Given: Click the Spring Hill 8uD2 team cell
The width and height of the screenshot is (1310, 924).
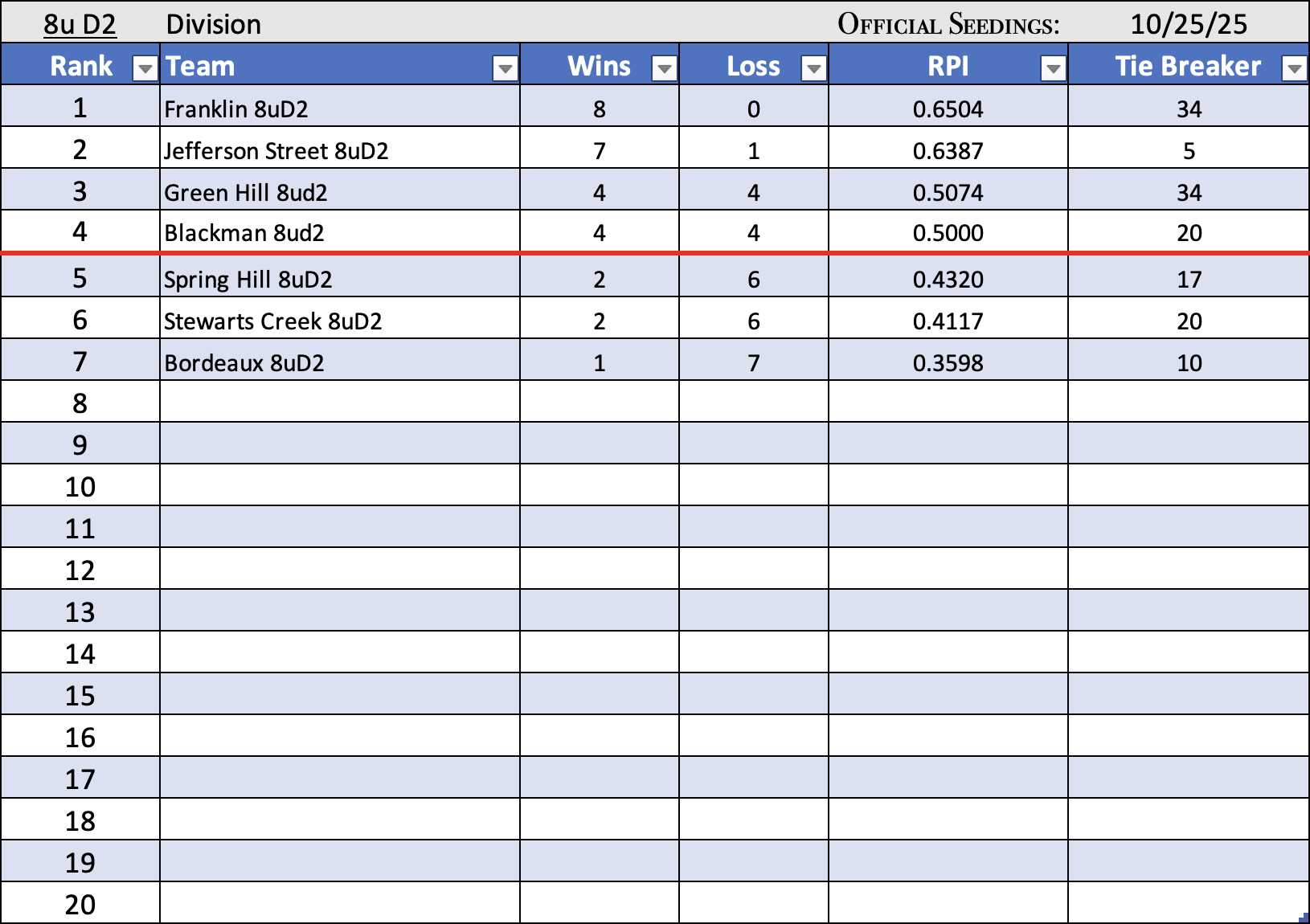Looking at the screenshot, I should (248, 280).
